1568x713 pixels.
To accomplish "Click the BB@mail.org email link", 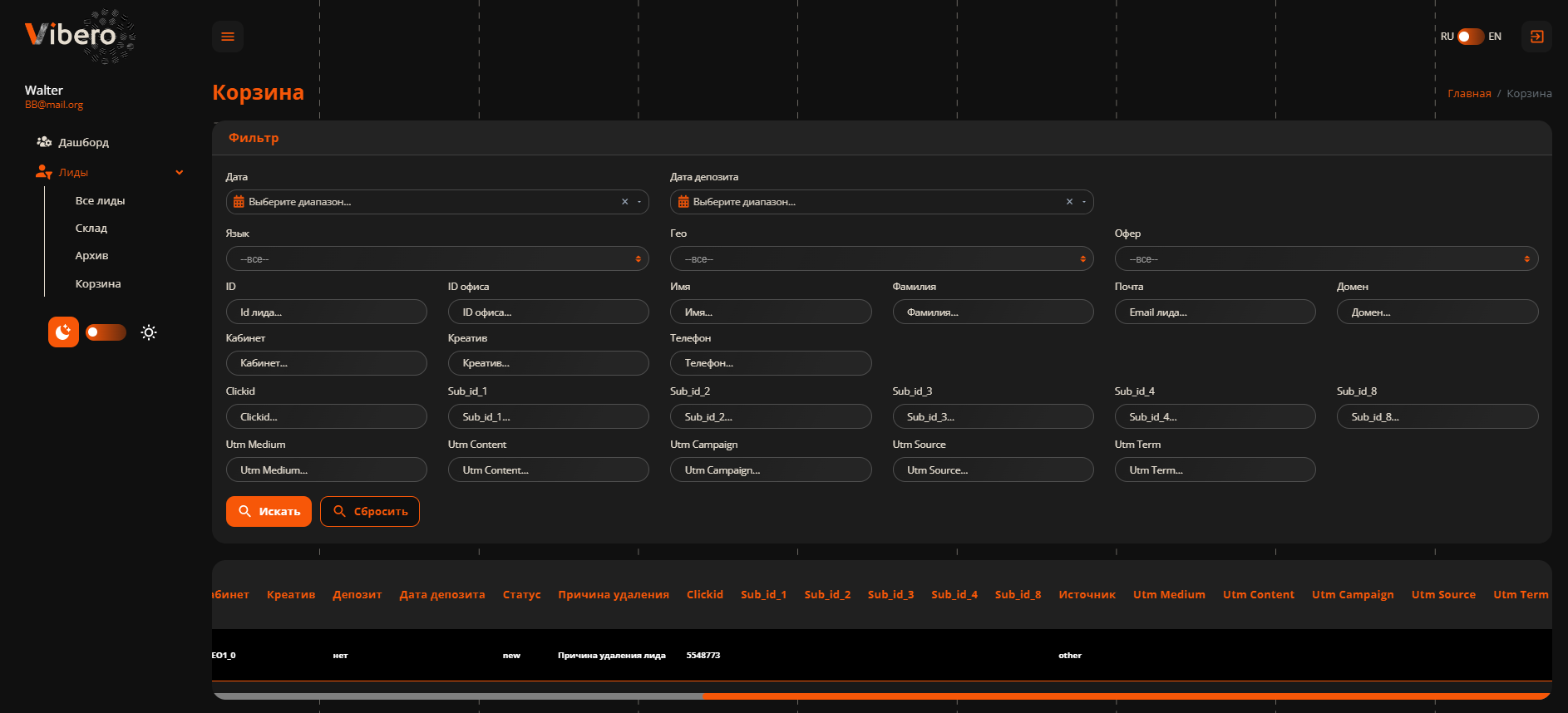I will 54,105.
